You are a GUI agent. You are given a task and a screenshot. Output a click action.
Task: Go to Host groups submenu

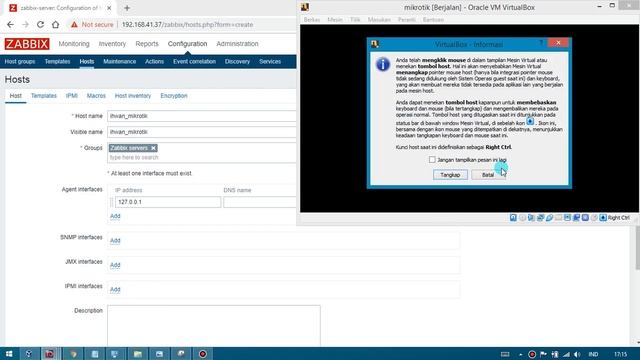coord(20,62)
